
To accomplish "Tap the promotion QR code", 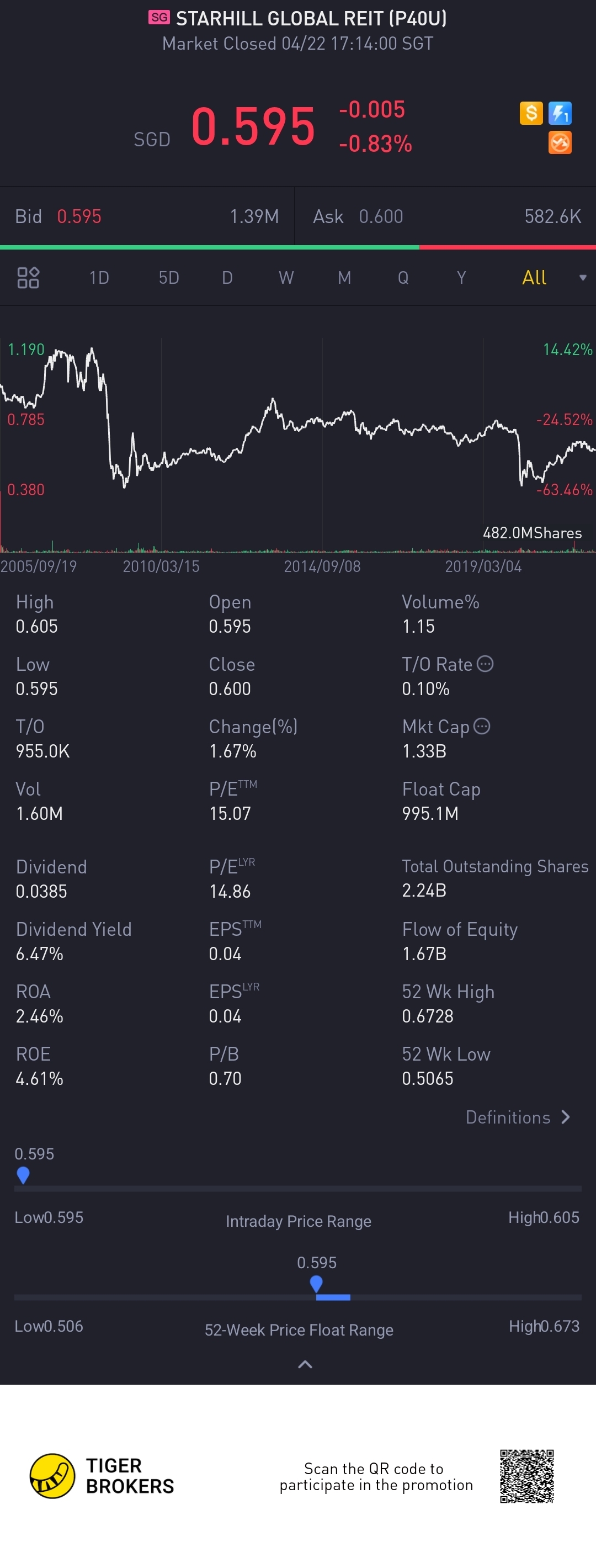I will [x=526, y=1476].
